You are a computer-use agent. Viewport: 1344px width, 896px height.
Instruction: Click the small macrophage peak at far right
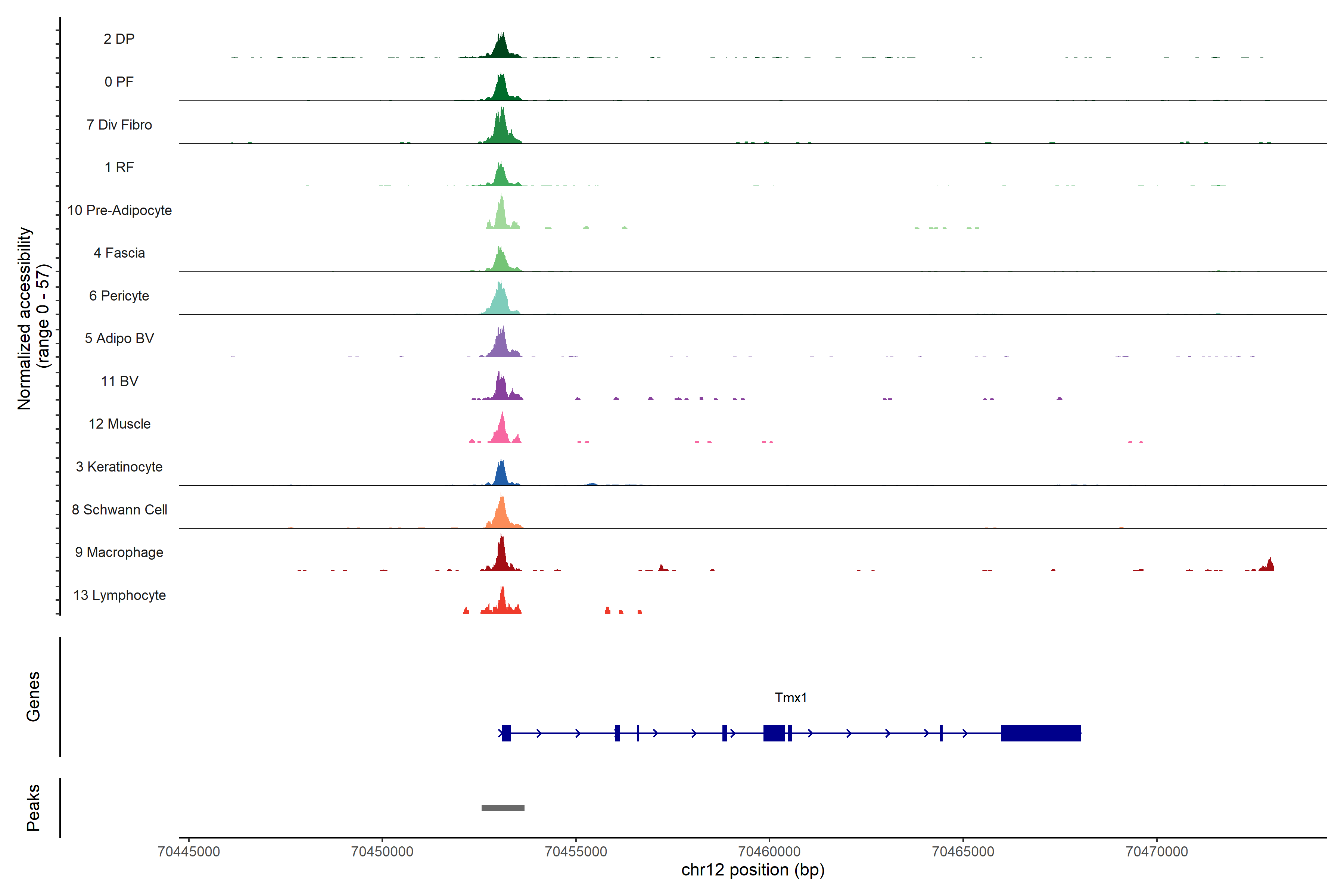1270,566
